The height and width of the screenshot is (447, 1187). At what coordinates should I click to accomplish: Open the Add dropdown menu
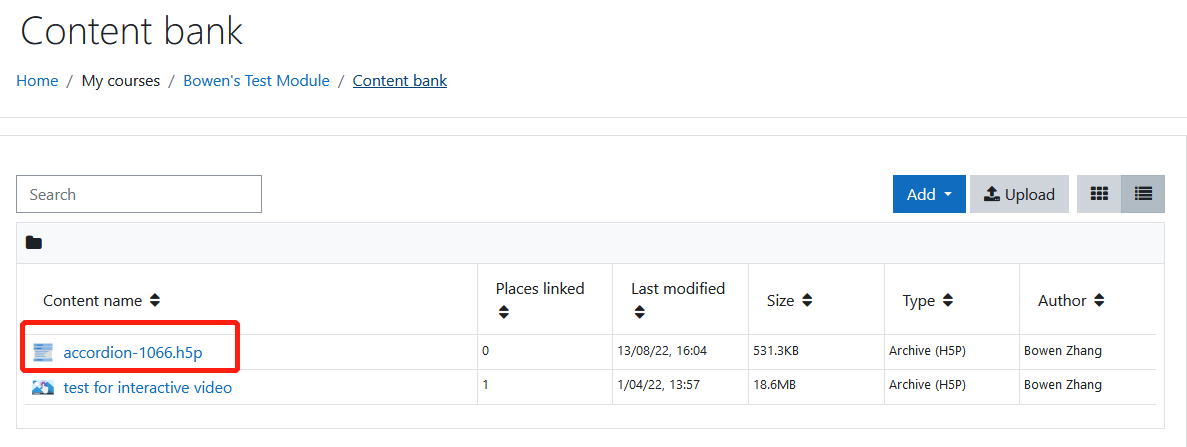[929, 194]
